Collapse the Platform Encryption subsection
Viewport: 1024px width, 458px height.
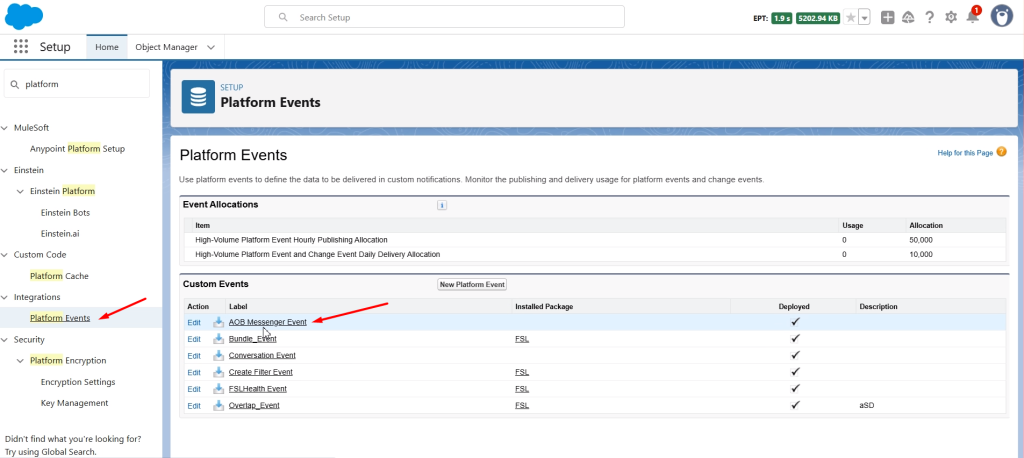[x=21, y=361]
